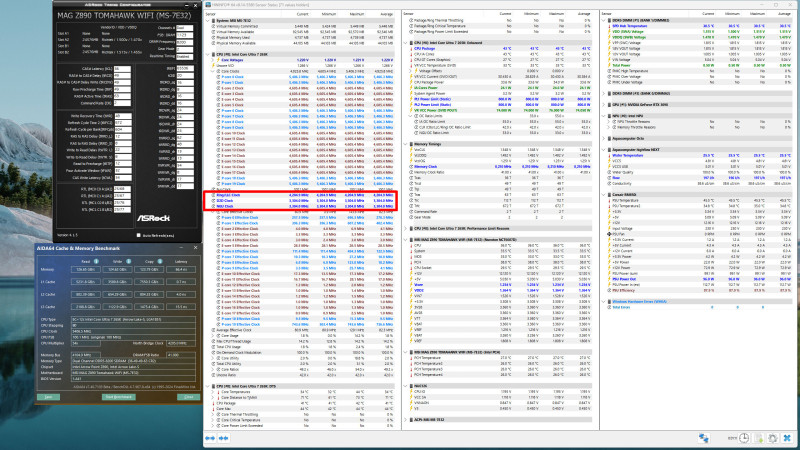Expand the GPU GeForce RTX sensor group
The image size is (800, 450).
[x=604, y=105]
